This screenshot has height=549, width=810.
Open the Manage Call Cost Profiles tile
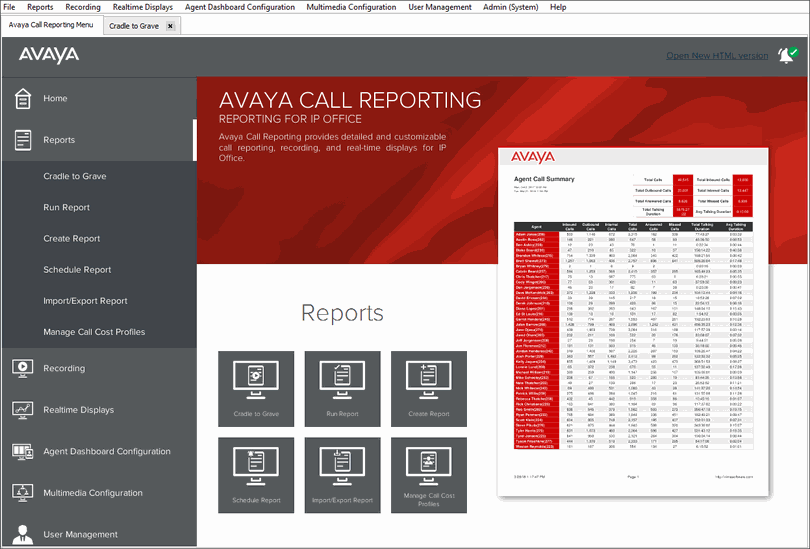[x=429, y=475]
